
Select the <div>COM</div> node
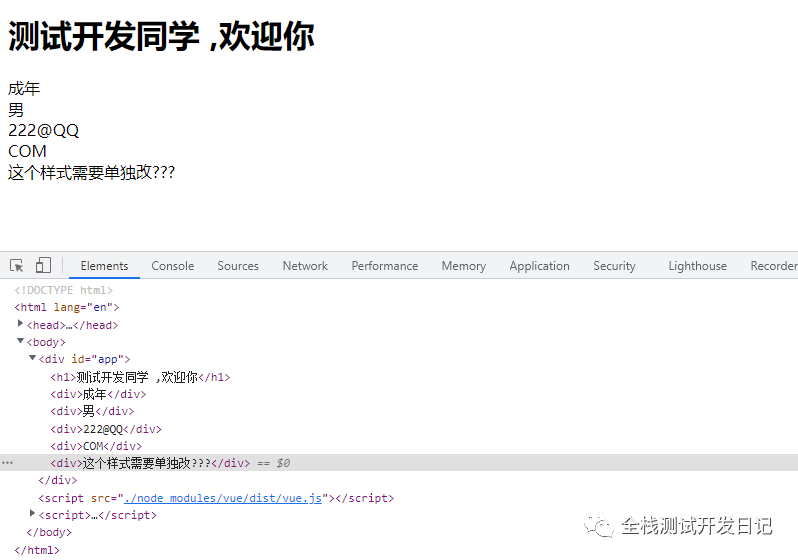[96, 446]
